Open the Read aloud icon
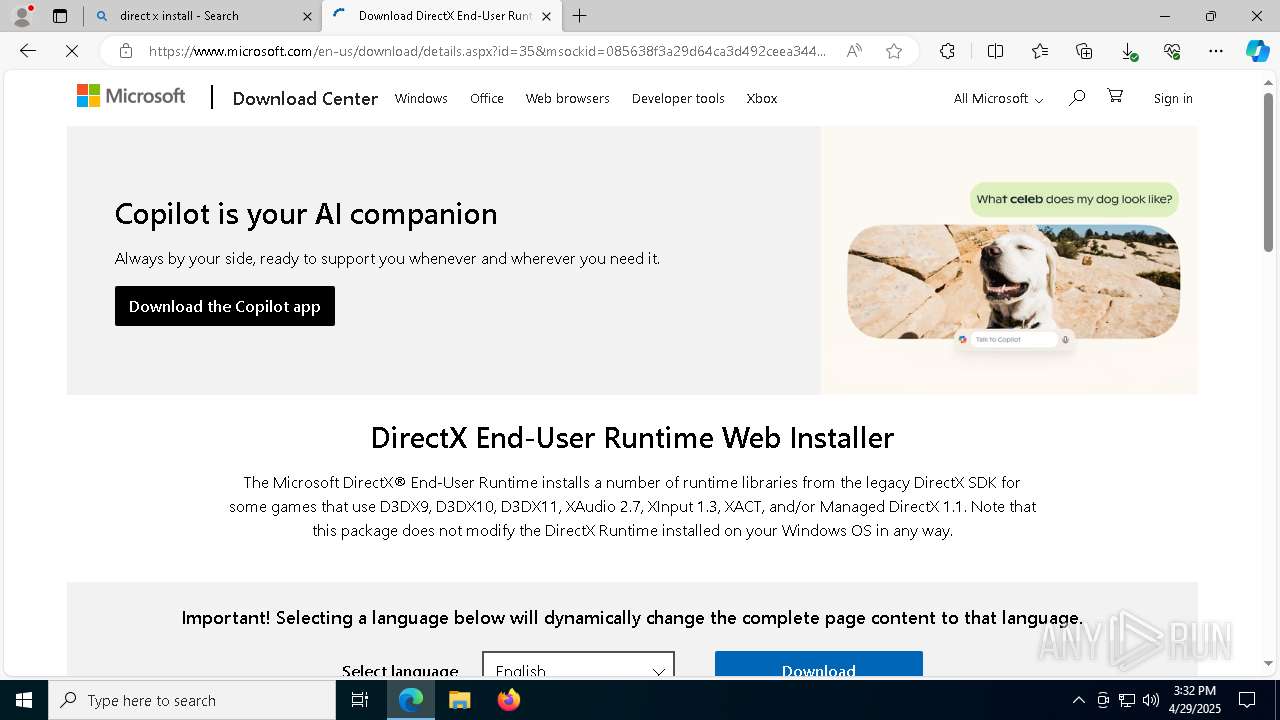The width and height of the screenshot is (1280, 720). tap(854, 51)
